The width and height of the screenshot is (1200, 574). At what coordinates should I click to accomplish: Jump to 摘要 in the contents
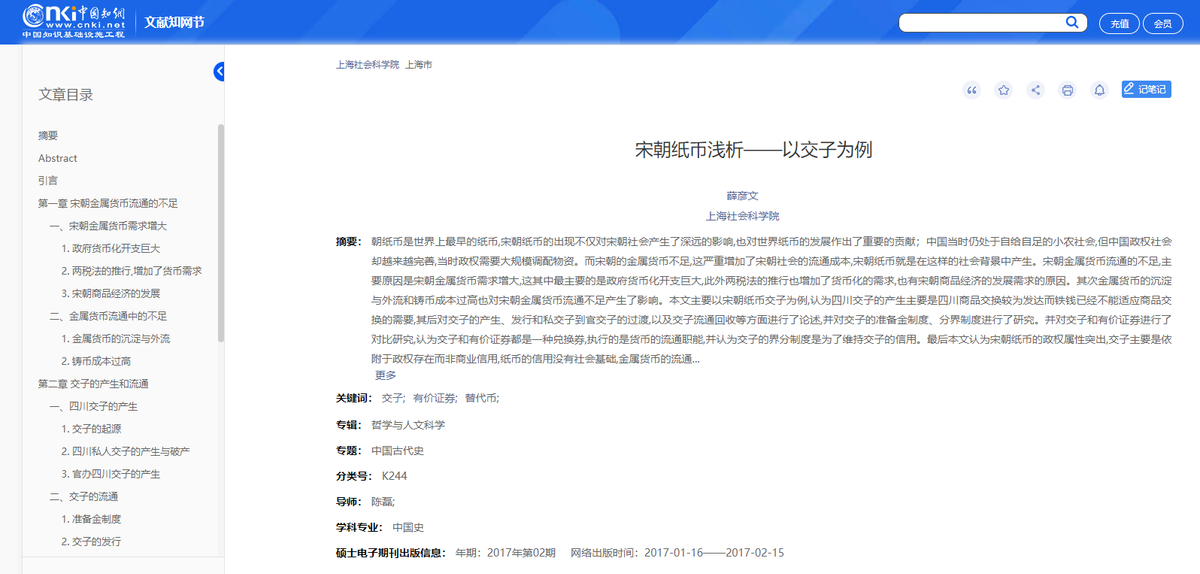(48, 136)
